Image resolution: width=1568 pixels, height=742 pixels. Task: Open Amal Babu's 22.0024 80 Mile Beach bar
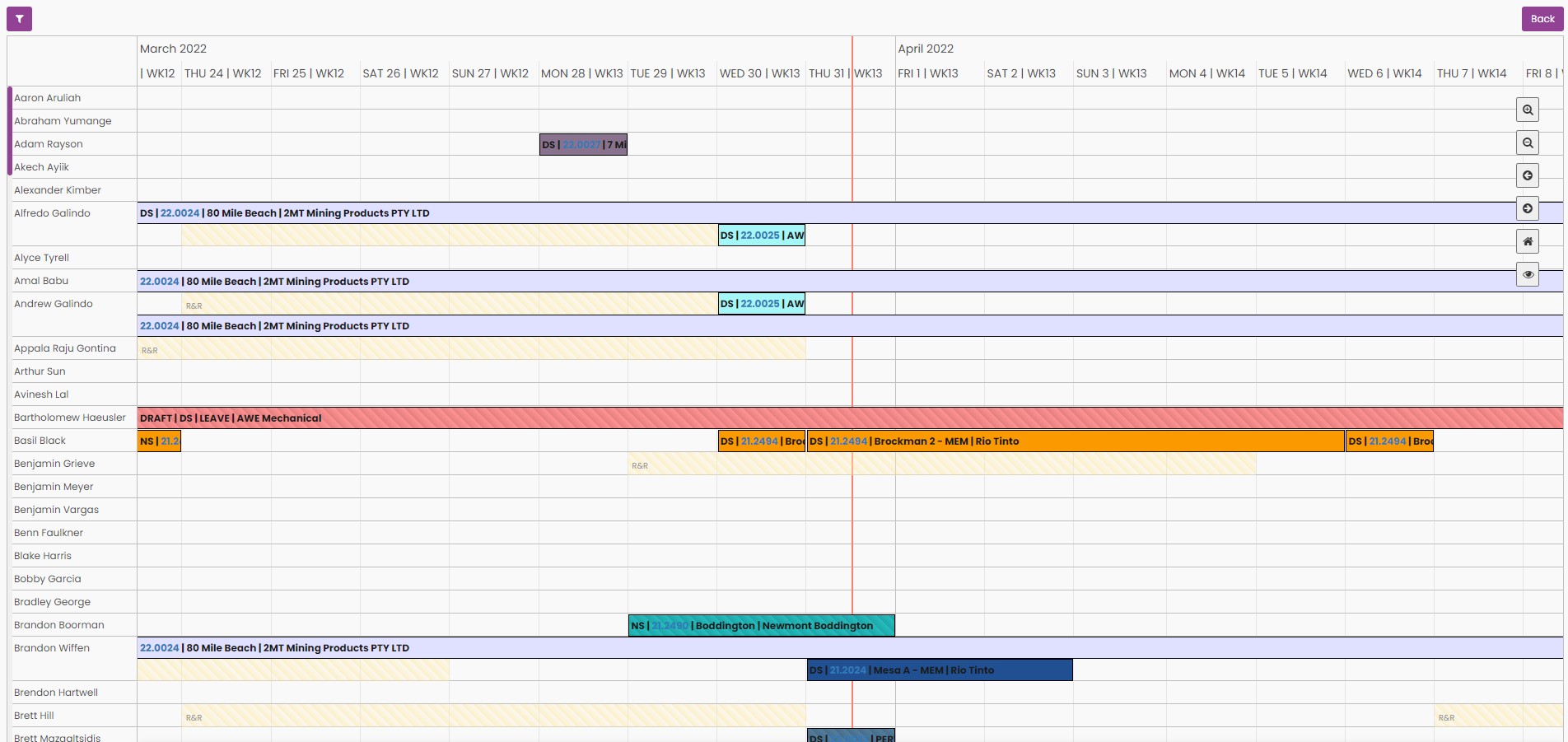(850, 282)
